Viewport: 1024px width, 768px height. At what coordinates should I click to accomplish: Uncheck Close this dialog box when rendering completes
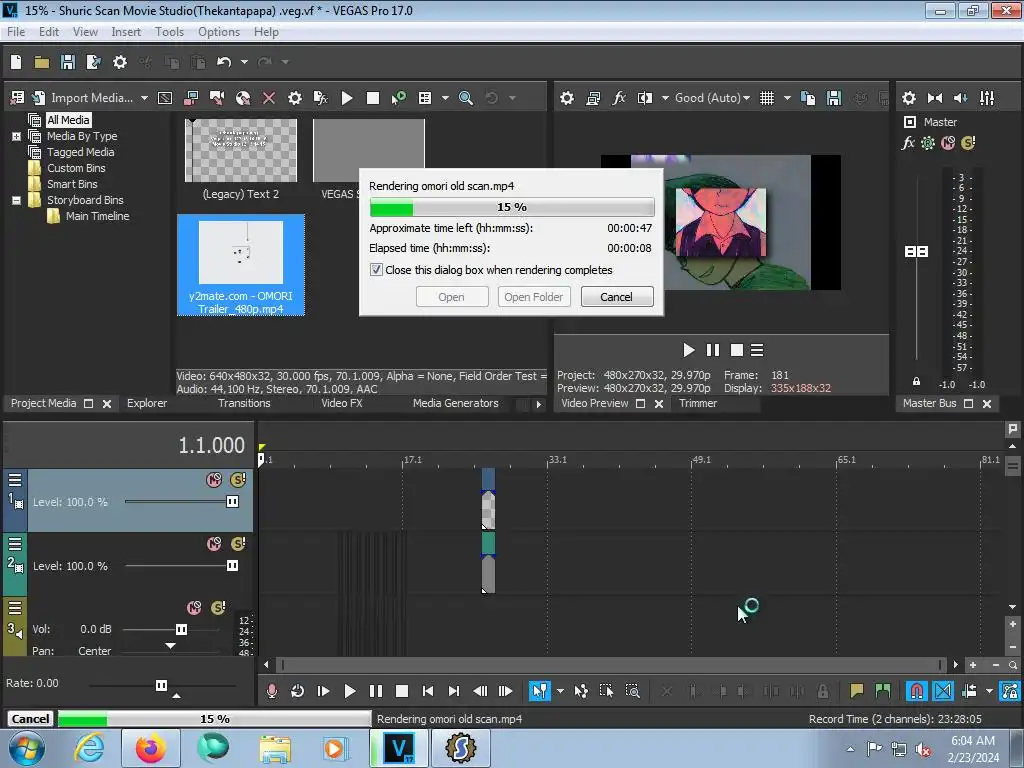coord(376,270)
